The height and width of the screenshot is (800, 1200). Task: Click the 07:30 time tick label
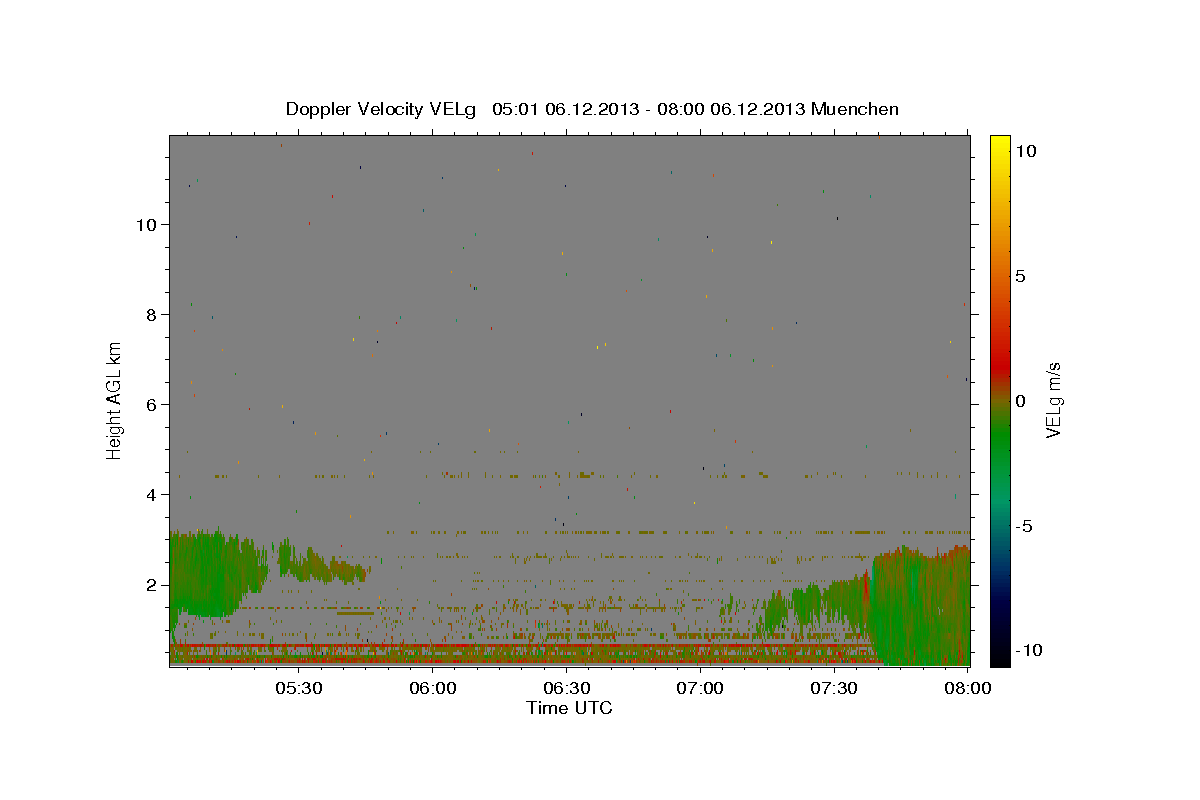click(x=835, y=688)
